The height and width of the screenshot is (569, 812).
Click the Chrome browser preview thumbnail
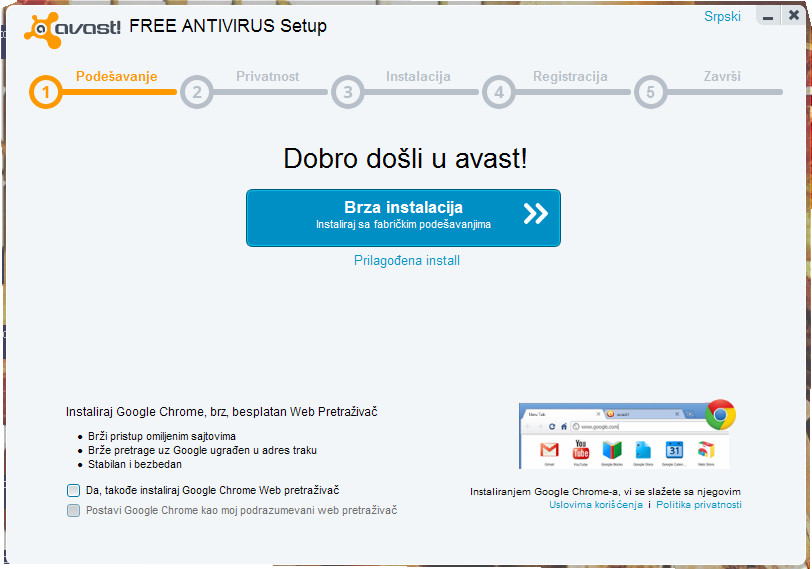coord(624,436)
